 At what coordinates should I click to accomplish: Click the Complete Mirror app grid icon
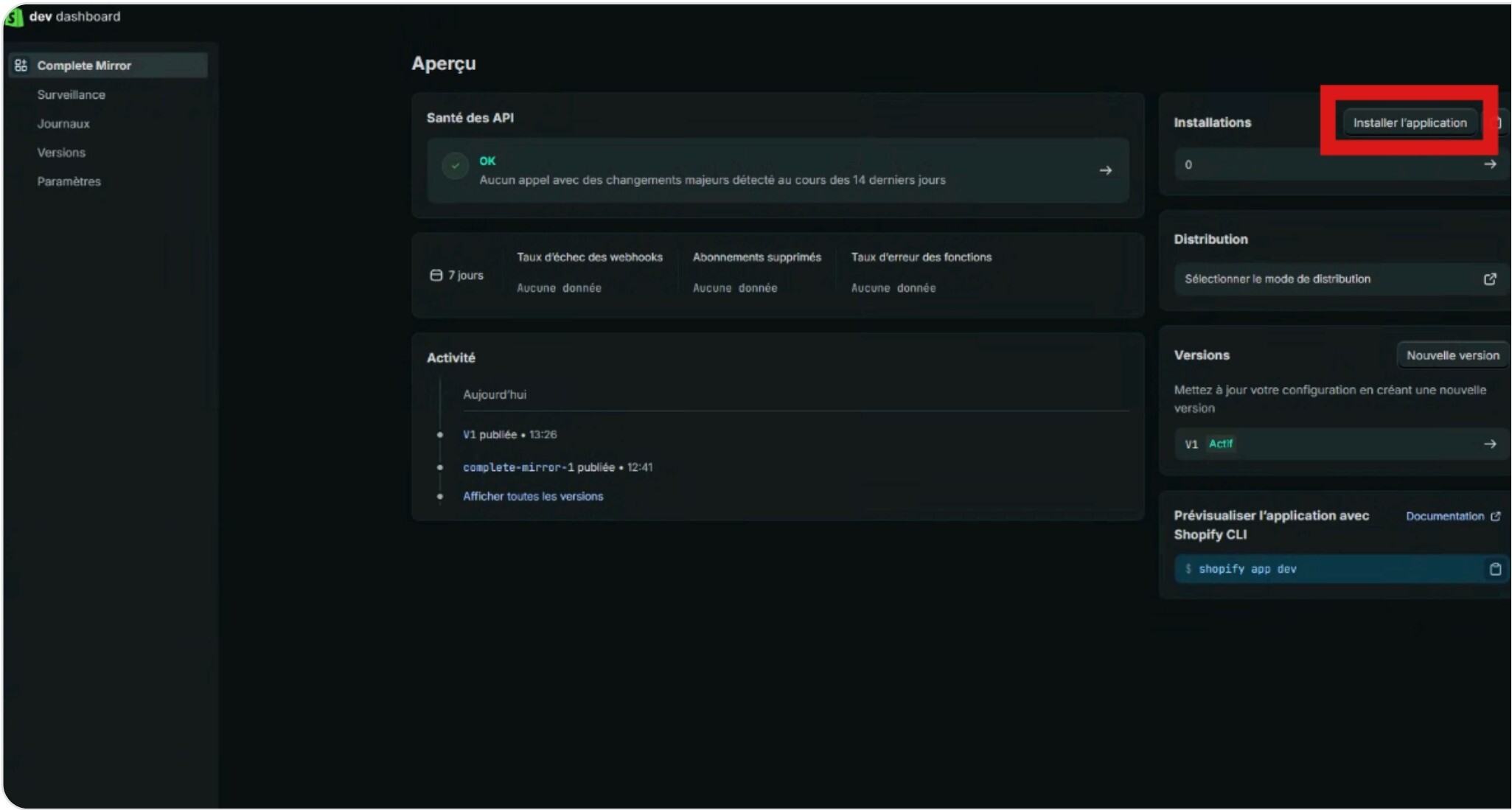21,66
